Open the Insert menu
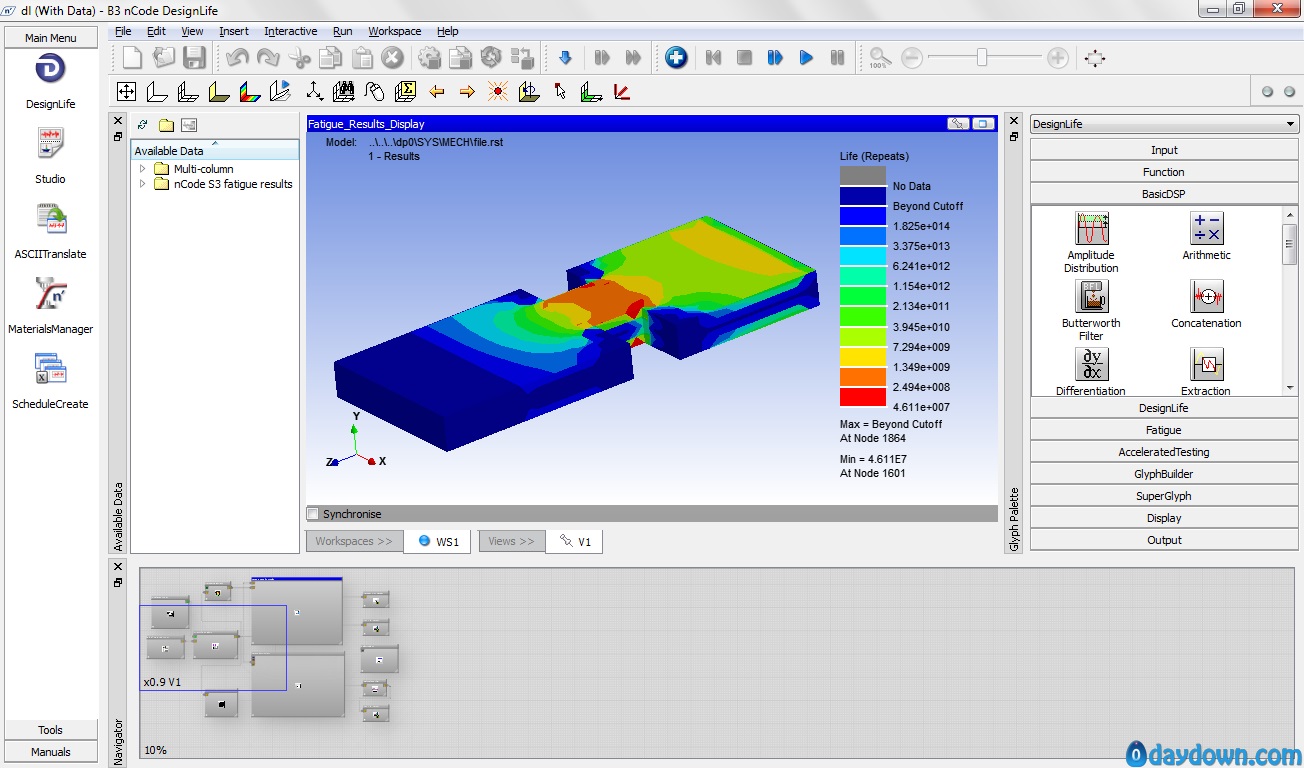This screenshot has height=768, width=1304. [x=234, y=31]
